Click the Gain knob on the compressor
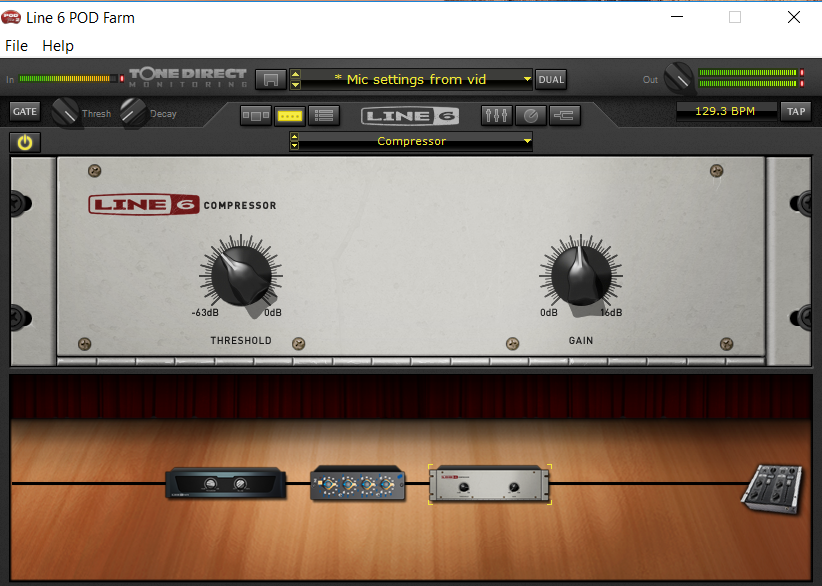This screenshot has width=822, height=586. [581, 276]
